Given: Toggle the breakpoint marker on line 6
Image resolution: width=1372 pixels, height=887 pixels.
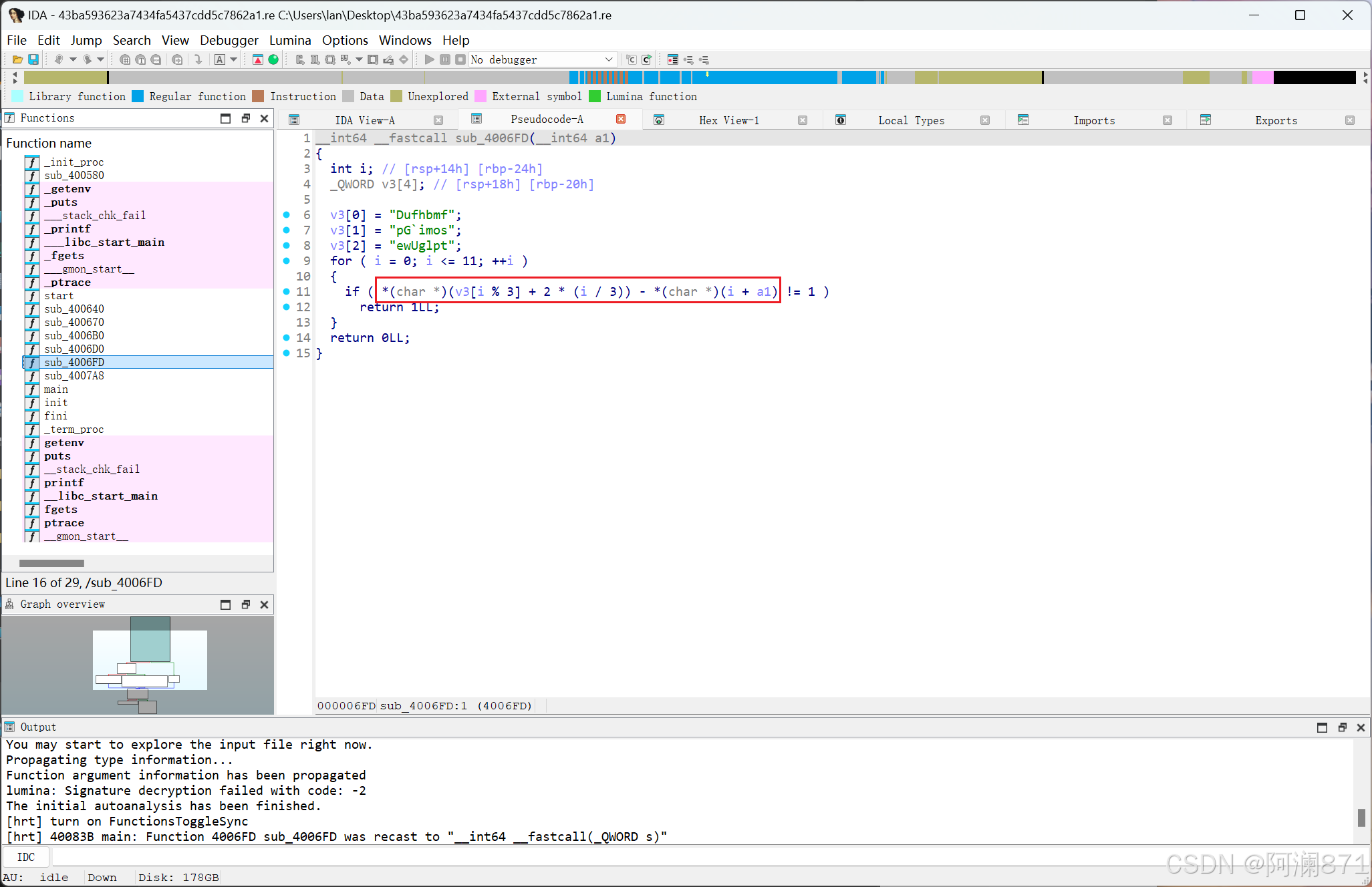Looking at the screenshot, I should pyautogui.click(x=286, y=214).
